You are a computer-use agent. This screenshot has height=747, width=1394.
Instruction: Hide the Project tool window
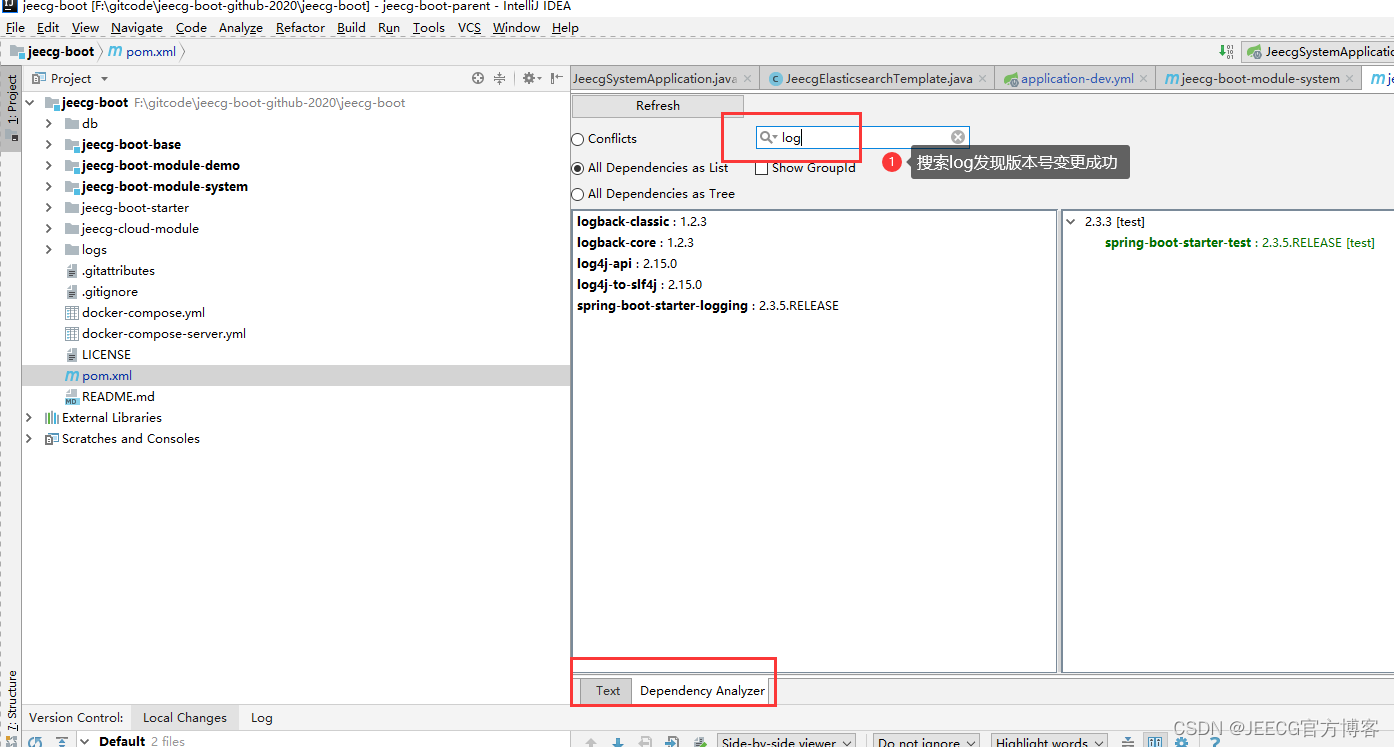[556, 78]
